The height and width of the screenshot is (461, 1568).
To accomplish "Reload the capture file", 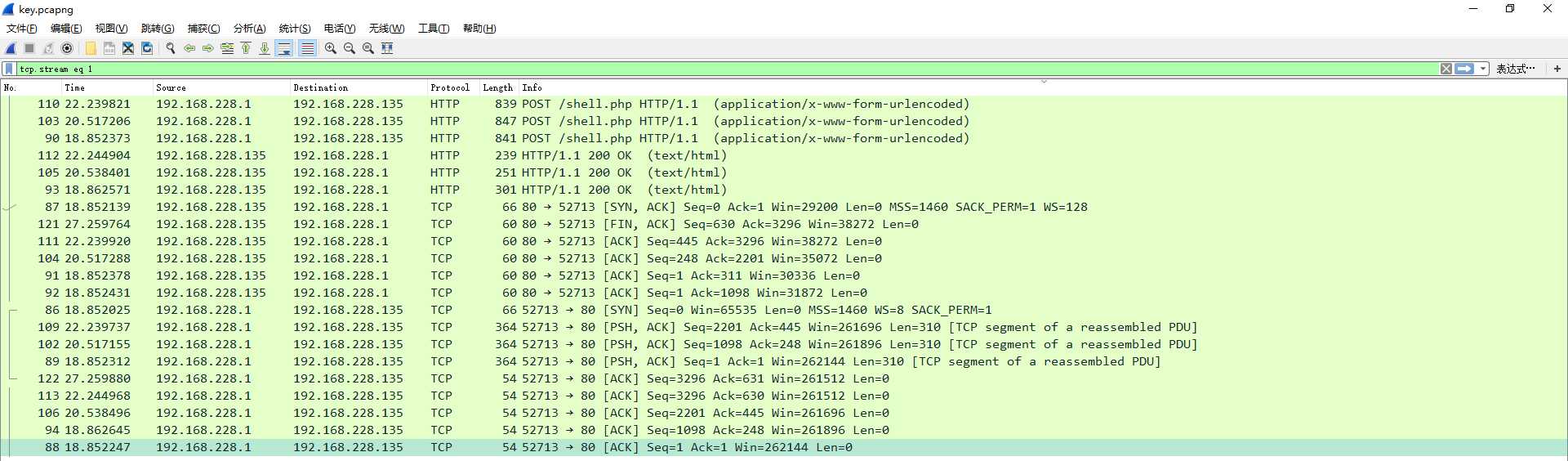I will pyautogui.click(x=147, y=48).
